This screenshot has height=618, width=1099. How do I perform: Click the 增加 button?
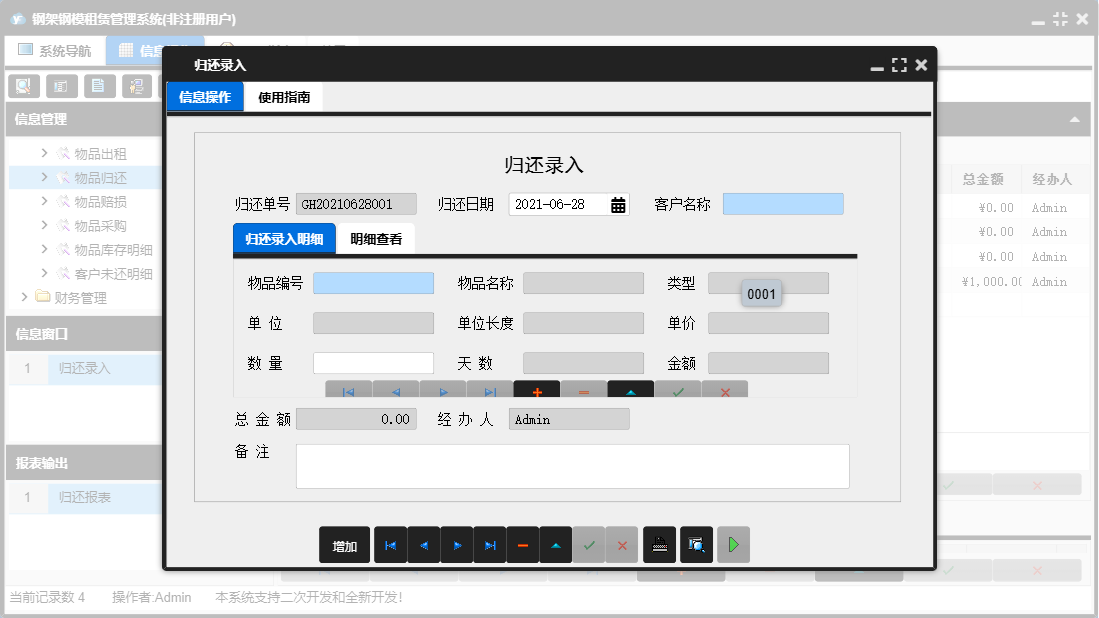(344, 545)
